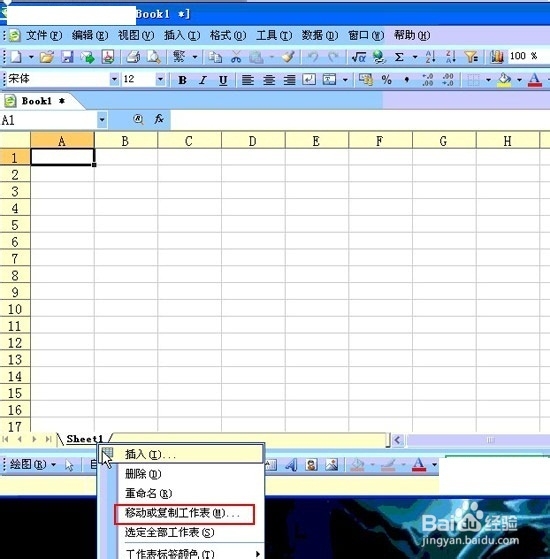
Task: Insert a chart using the chart wizard
Action: (496, 57)
